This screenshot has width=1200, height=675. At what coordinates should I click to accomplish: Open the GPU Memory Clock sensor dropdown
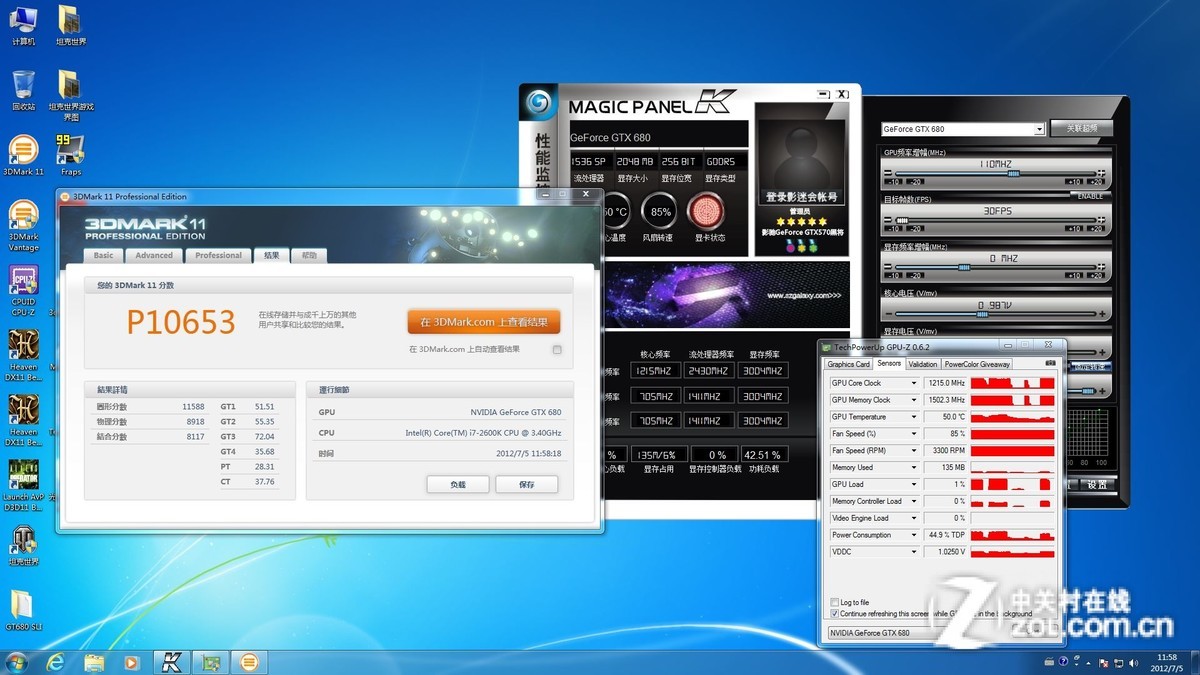click(x=913, y=400)
